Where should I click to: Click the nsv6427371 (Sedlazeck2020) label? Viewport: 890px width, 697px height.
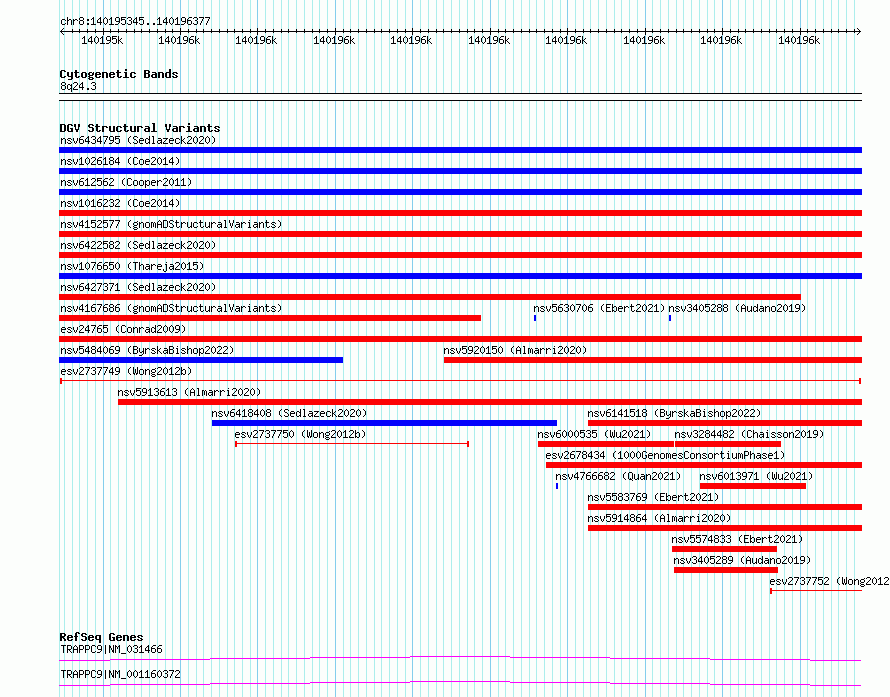coord(138,287)
